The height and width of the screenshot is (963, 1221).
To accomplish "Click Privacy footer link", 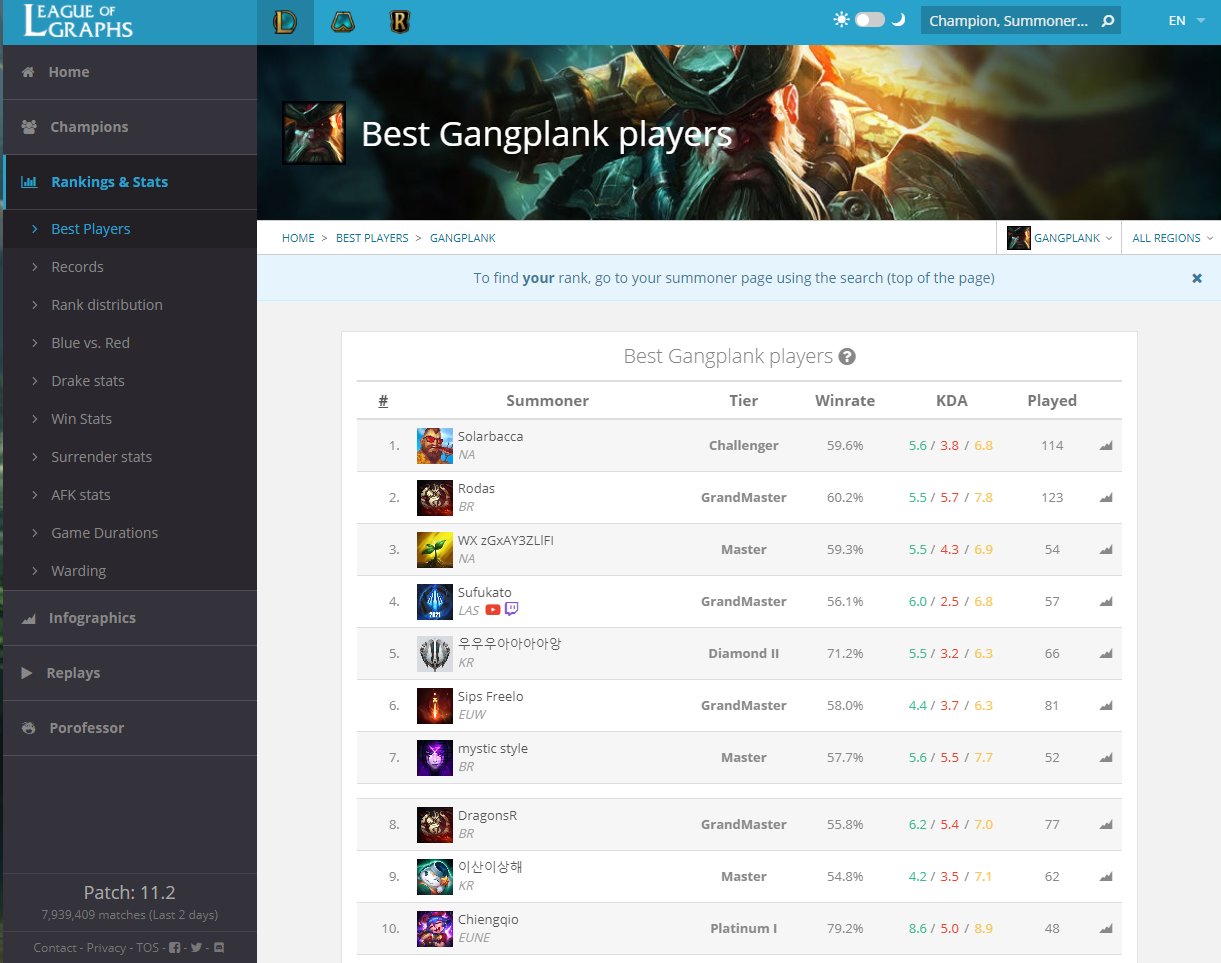I will click(x=106, y=947).
